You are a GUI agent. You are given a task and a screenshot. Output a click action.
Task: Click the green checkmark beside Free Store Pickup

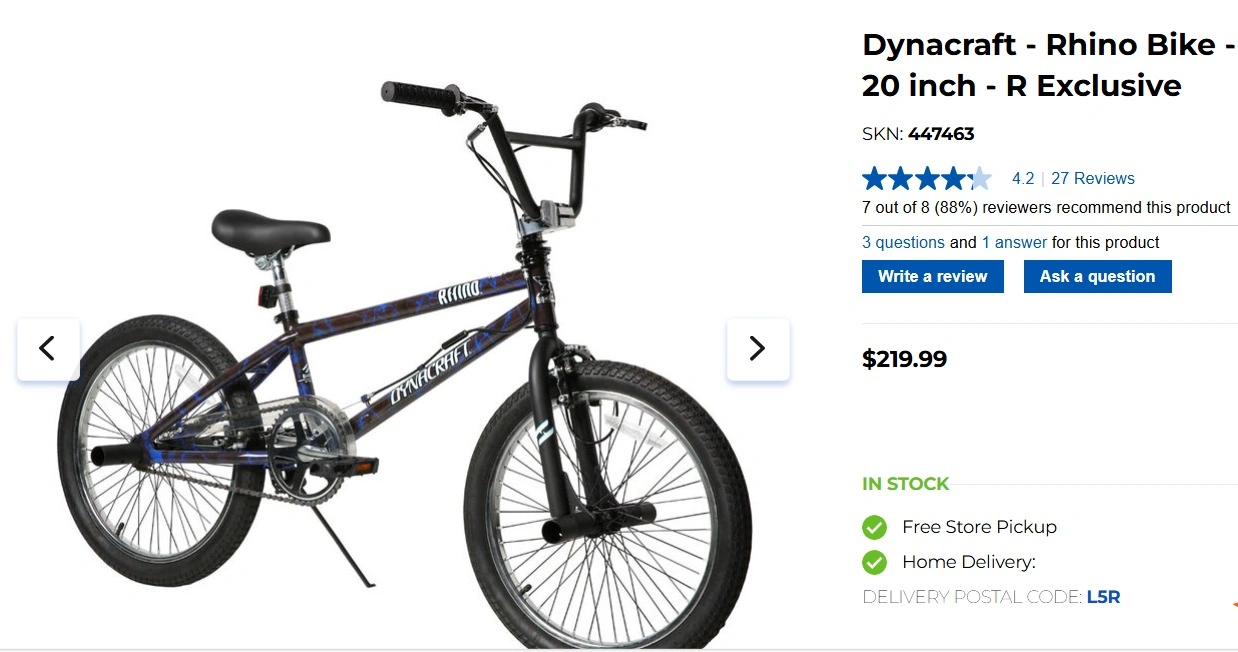click(874, 527)
